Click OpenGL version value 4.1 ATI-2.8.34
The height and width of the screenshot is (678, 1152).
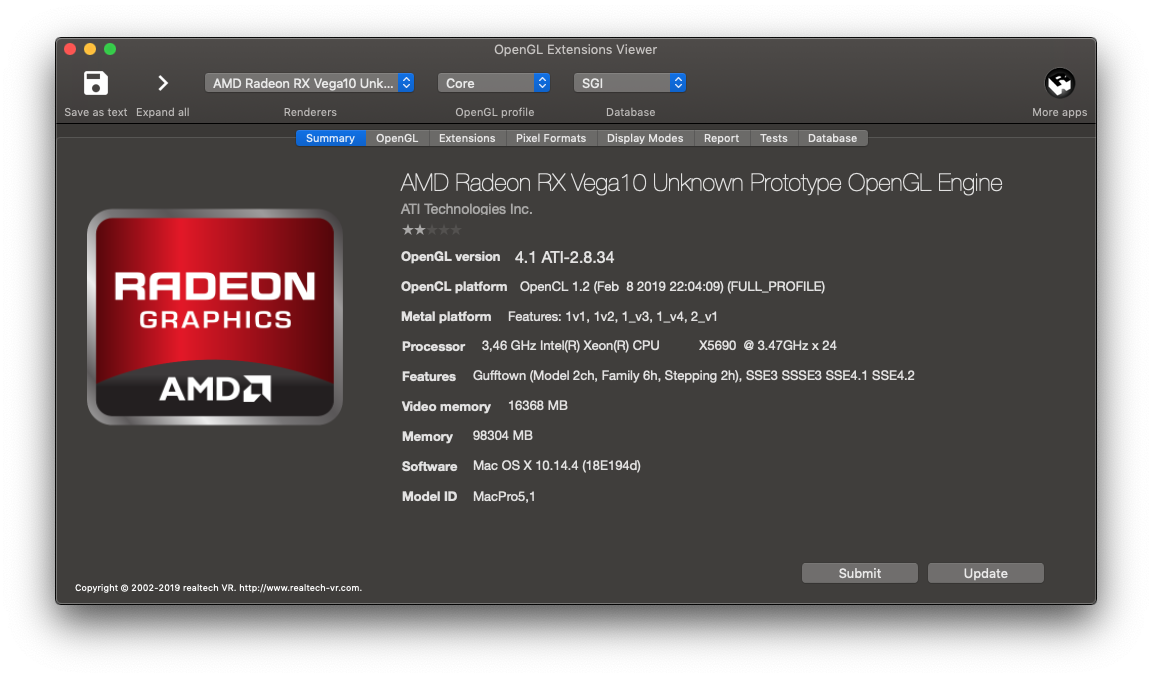(x=564, y=257)
